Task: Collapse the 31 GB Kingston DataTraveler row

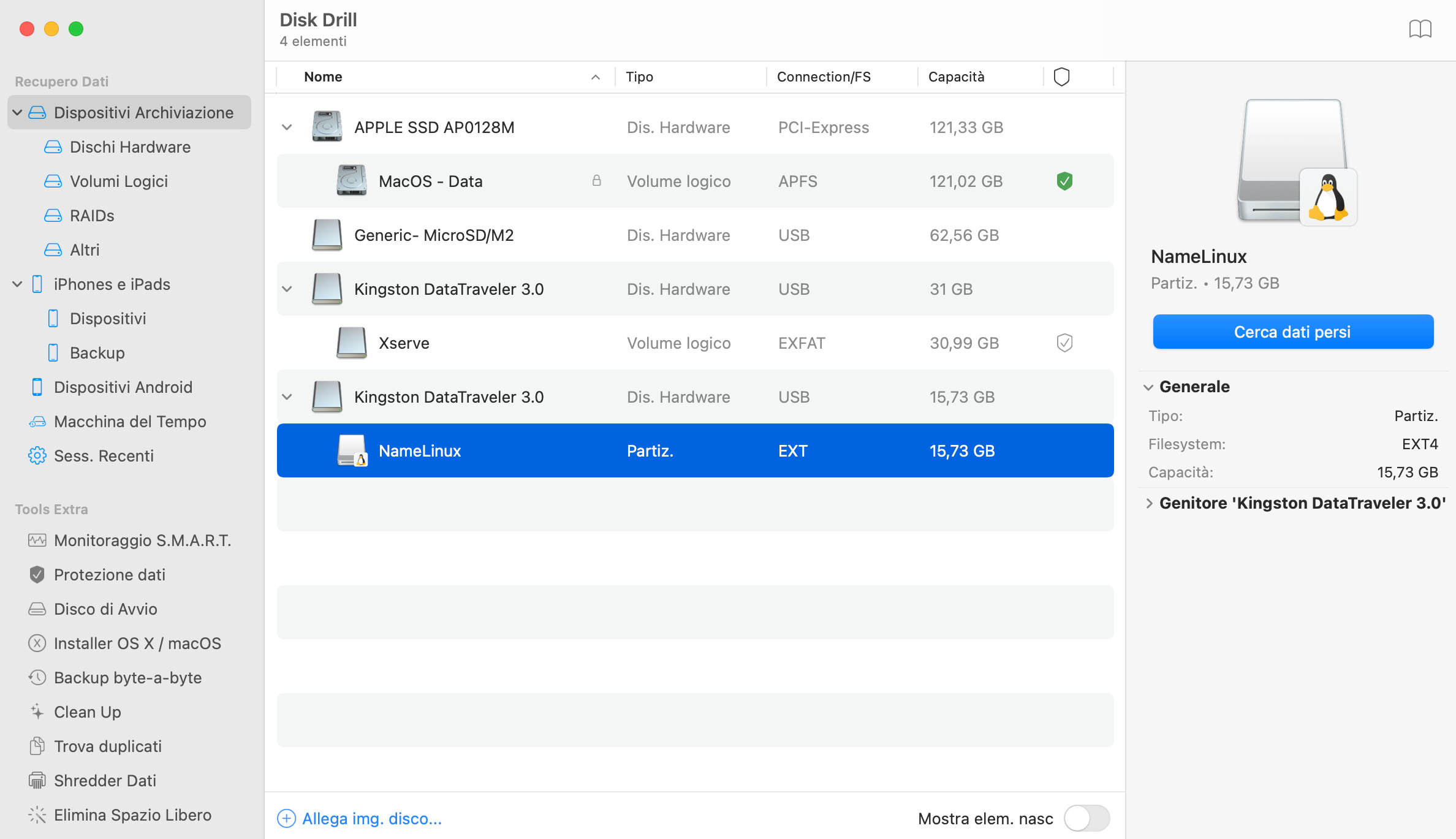Action: pos(287,289)
